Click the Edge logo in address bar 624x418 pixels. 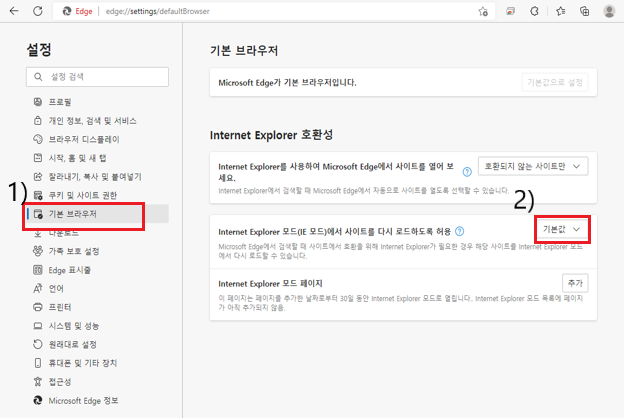67,11
